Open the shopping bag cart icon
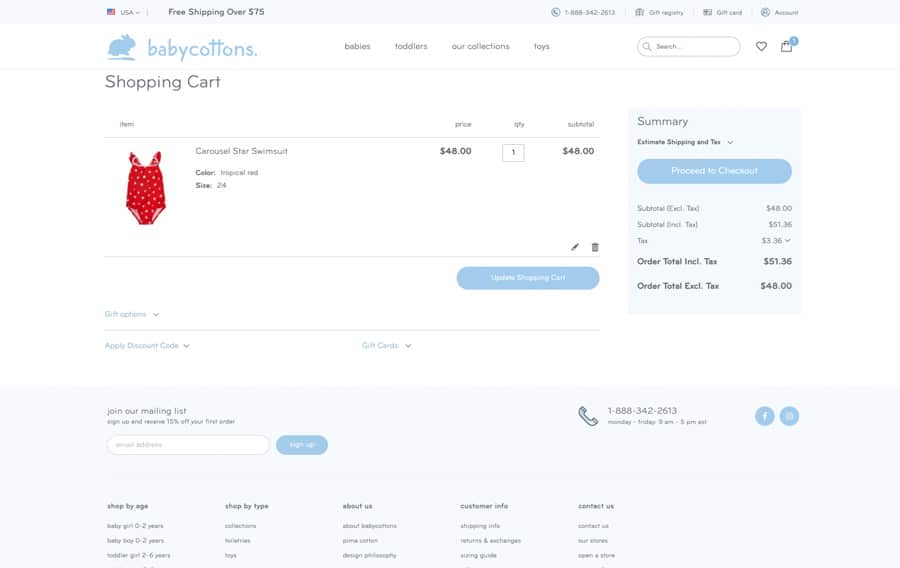 click(x=787, y=46)
